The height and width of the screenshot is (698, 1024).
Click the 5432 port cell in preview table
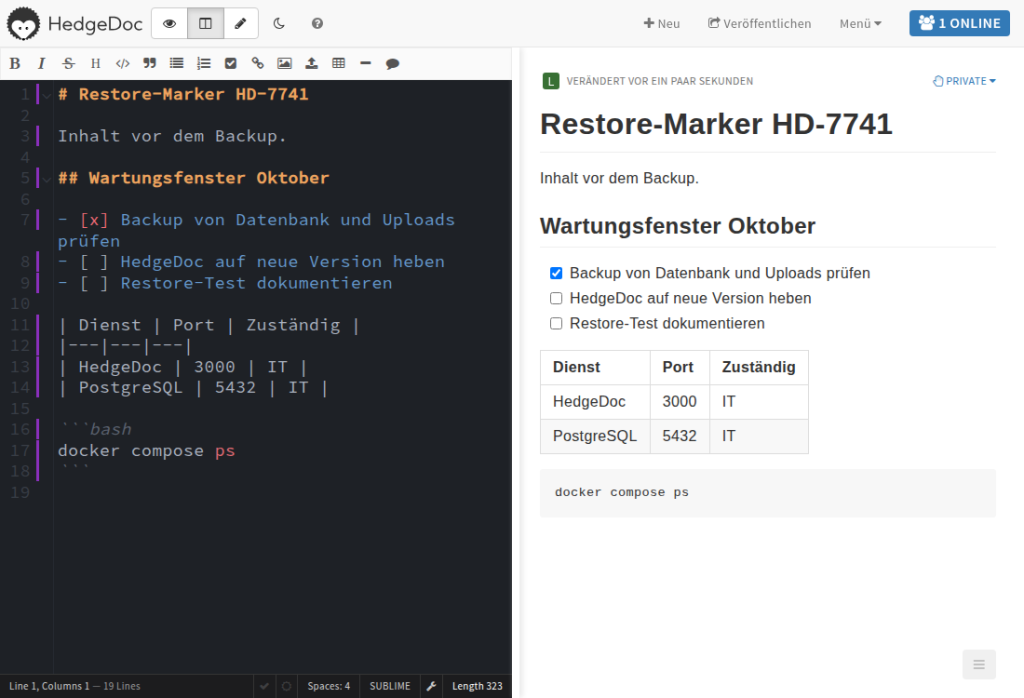[x=680, y=436]
